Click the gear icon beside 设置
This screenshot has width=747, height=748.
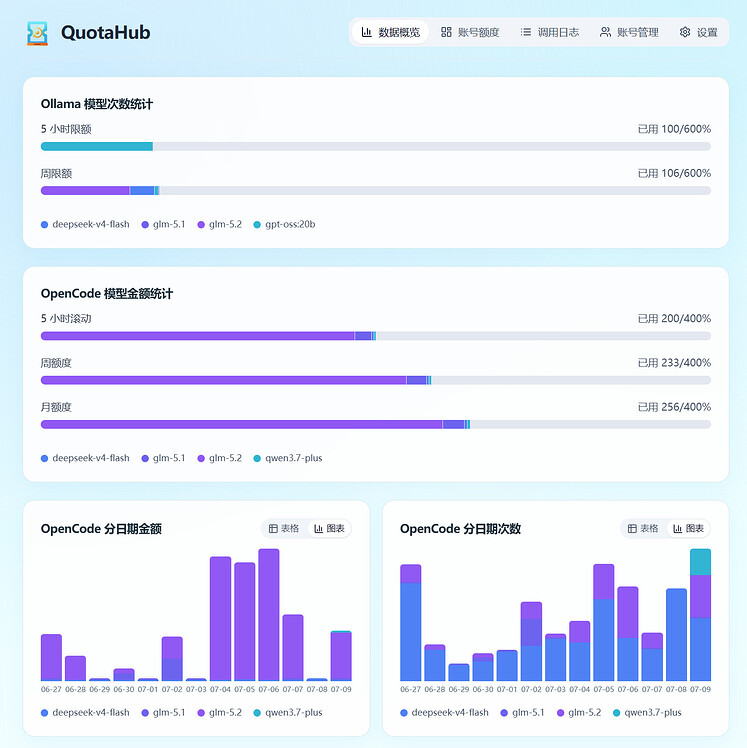(685, 32)
